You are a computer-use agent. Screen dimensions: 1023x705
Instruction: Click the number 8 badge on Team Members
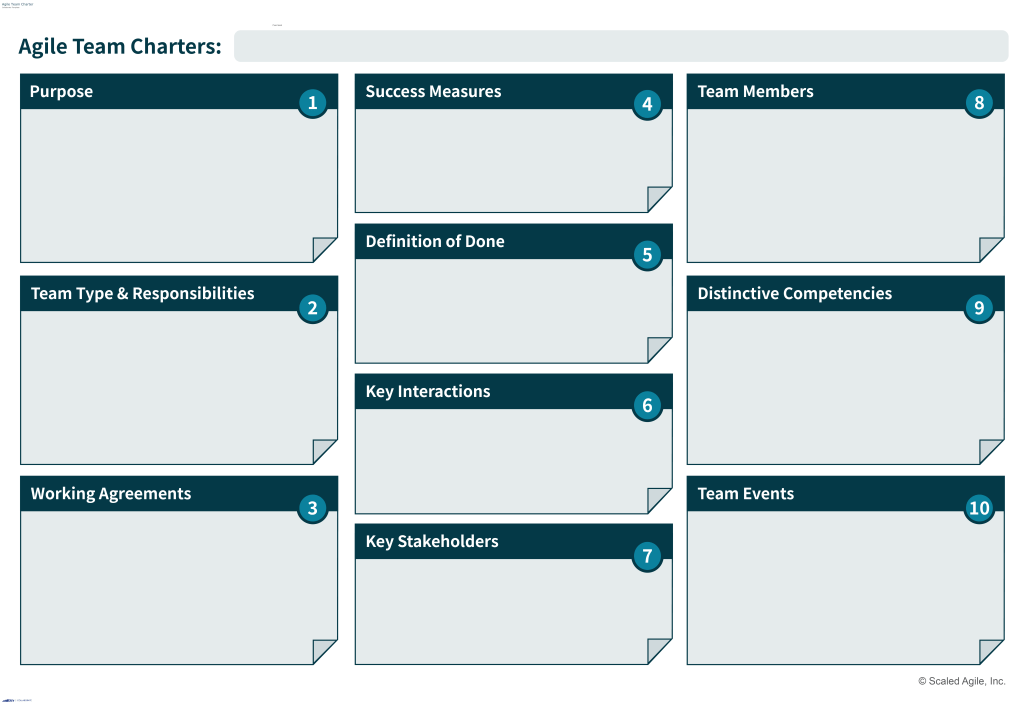coord(979,103)
